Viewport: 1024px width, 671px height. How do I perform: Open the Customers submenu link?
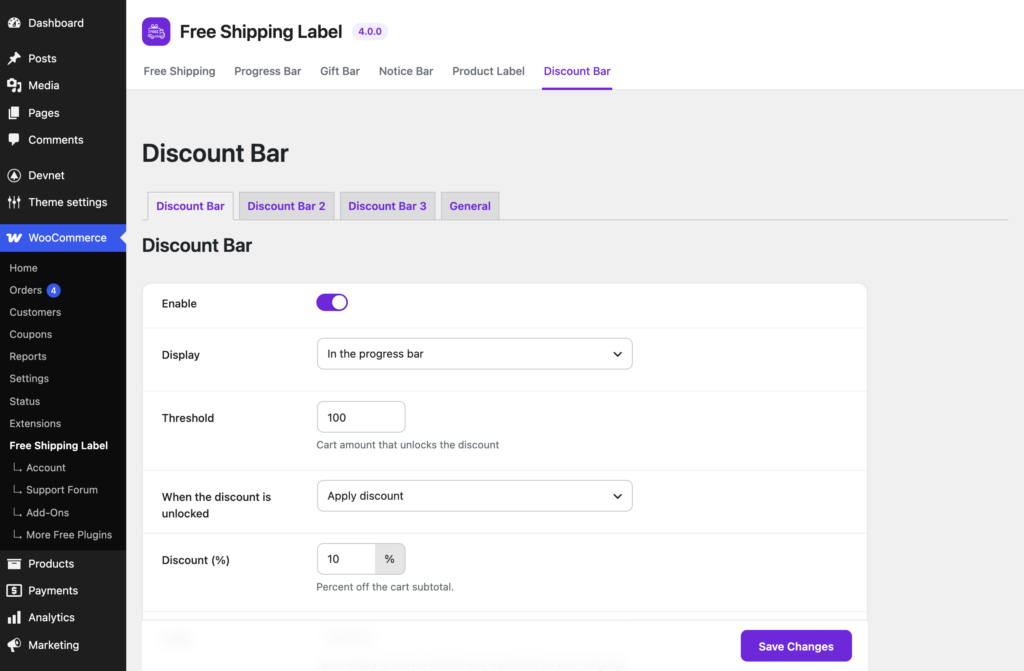(x=35, y=312)
